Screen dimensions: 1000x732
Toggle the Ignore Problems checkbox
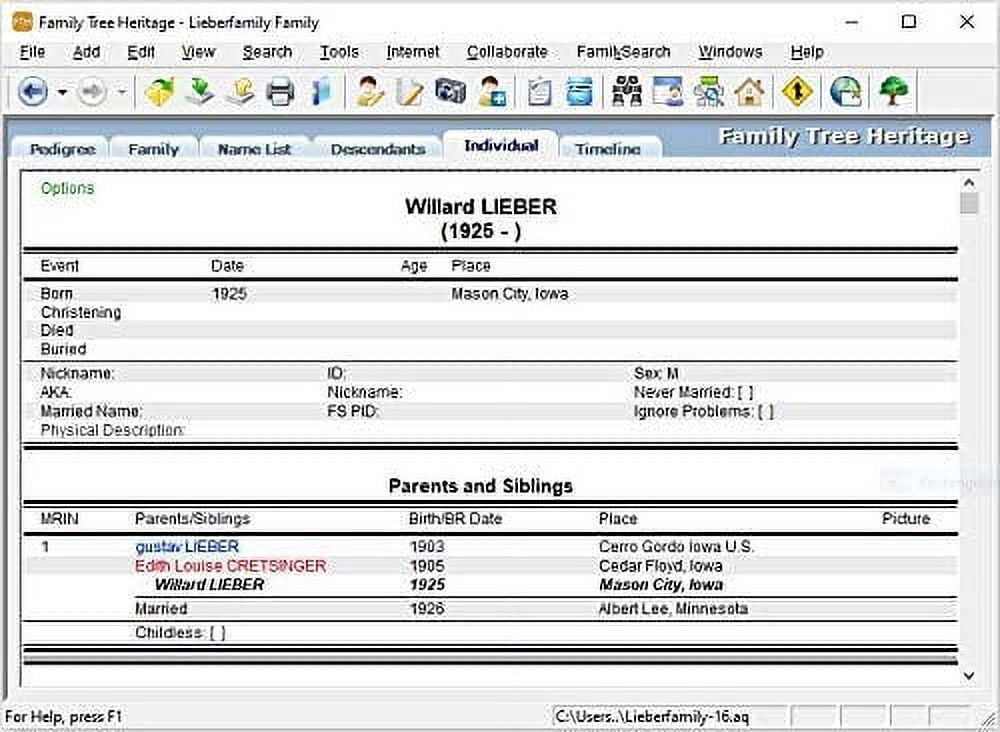coord(765,412)
